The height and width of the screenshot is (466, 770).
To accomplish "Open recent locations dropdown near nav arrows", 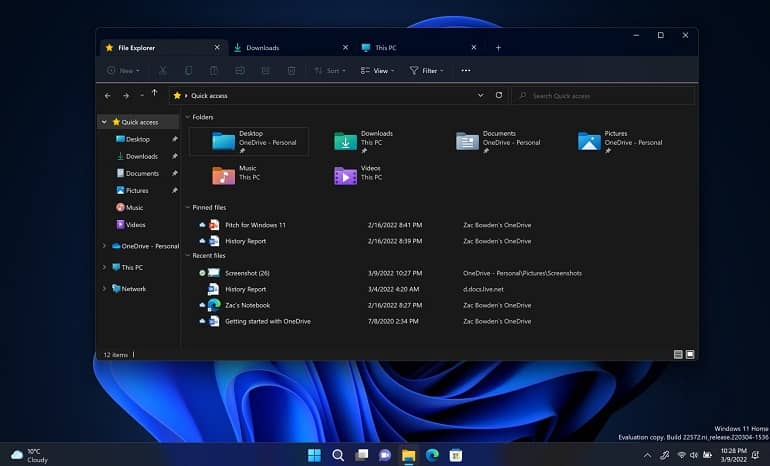I will click(141, 96).
